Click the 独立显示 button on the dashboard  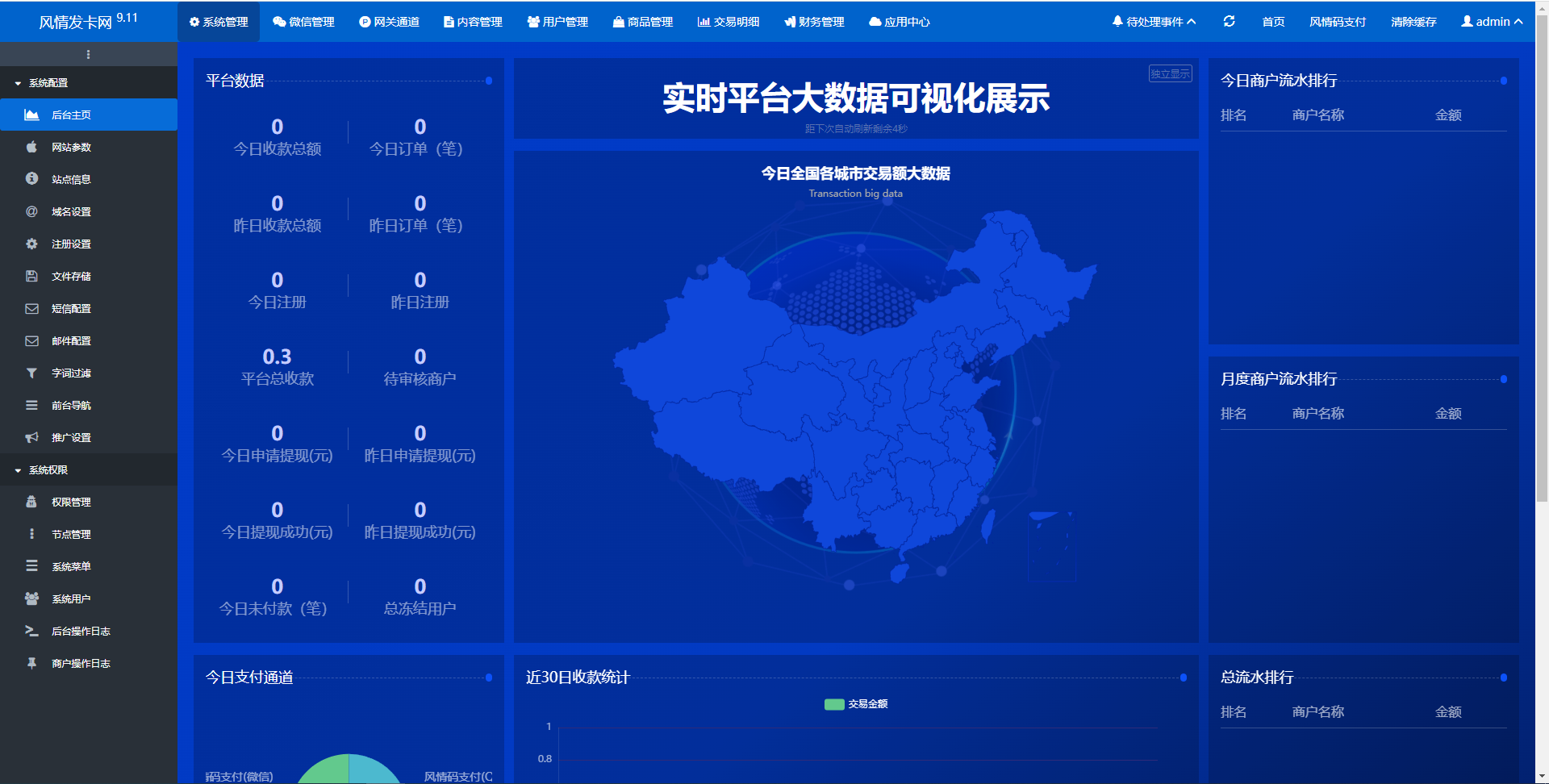pyautogui.click(x=1169, y=73)
